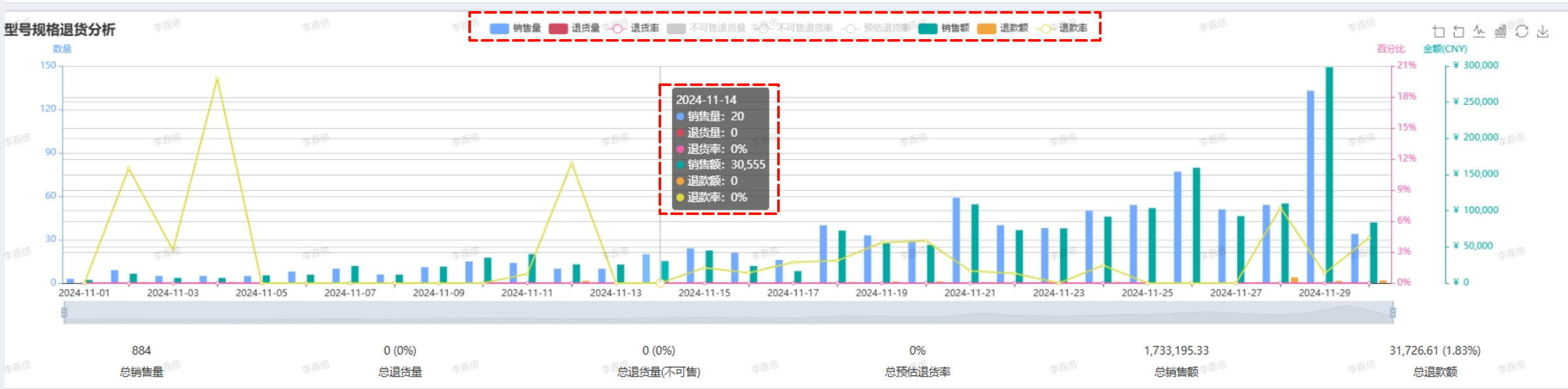The image size is (1568, 389).
Task: Click the restore/refresh chart icon
Action: click(x=1522, y=31)
